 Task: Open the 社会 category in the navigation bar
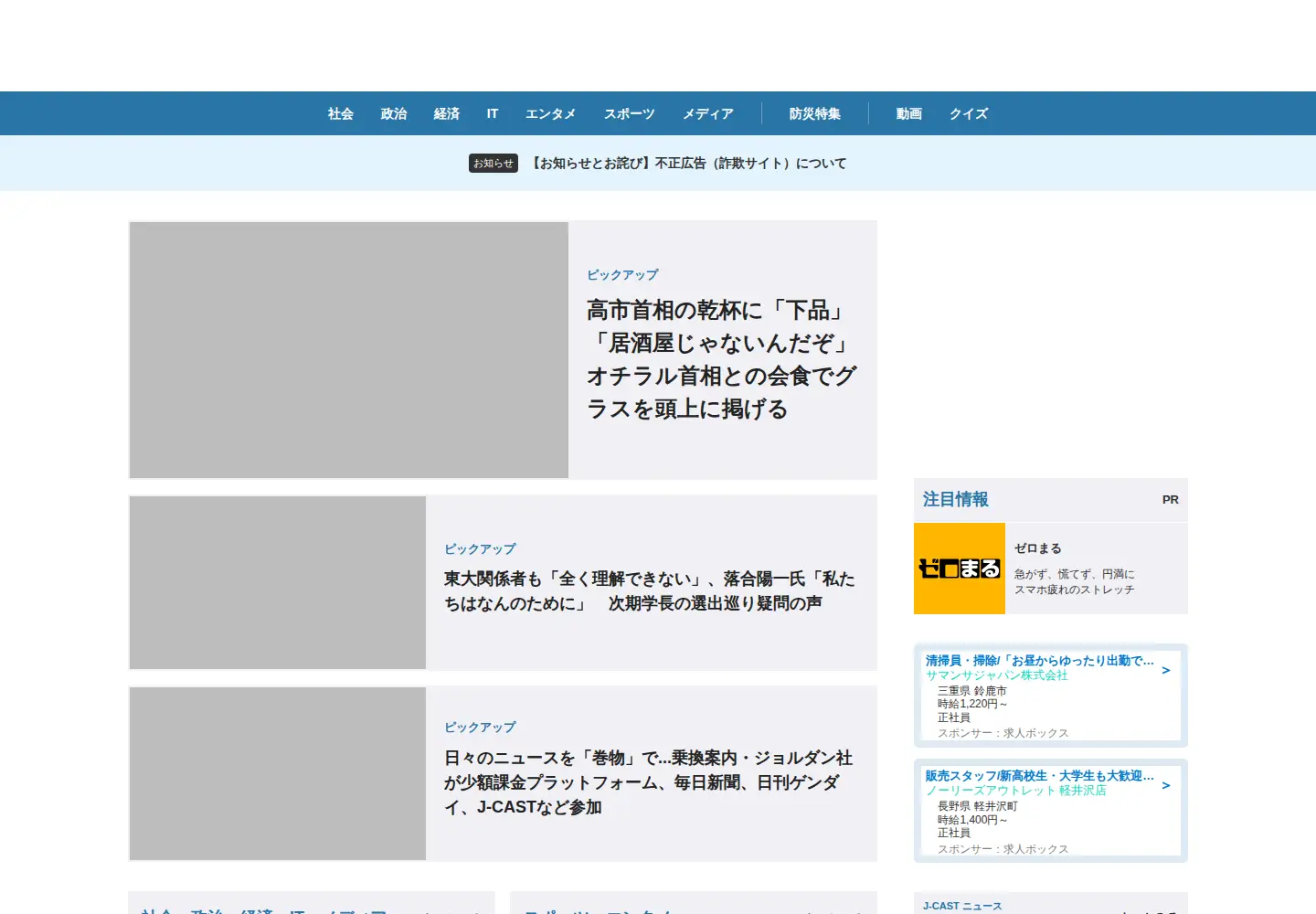click(341, 113)
